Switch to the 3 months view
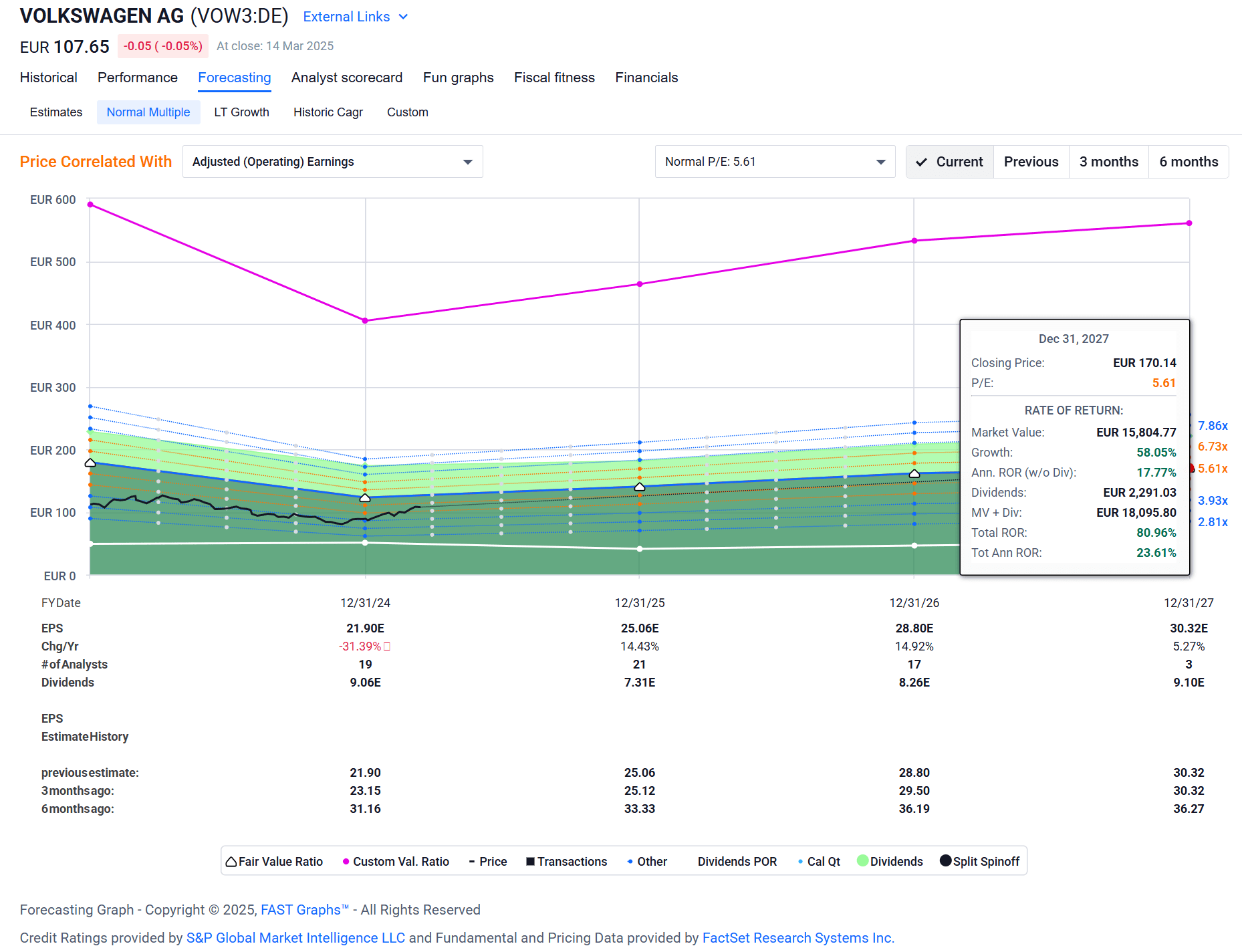Viewport: 1242px width, 952px height. click(1108, 161)
